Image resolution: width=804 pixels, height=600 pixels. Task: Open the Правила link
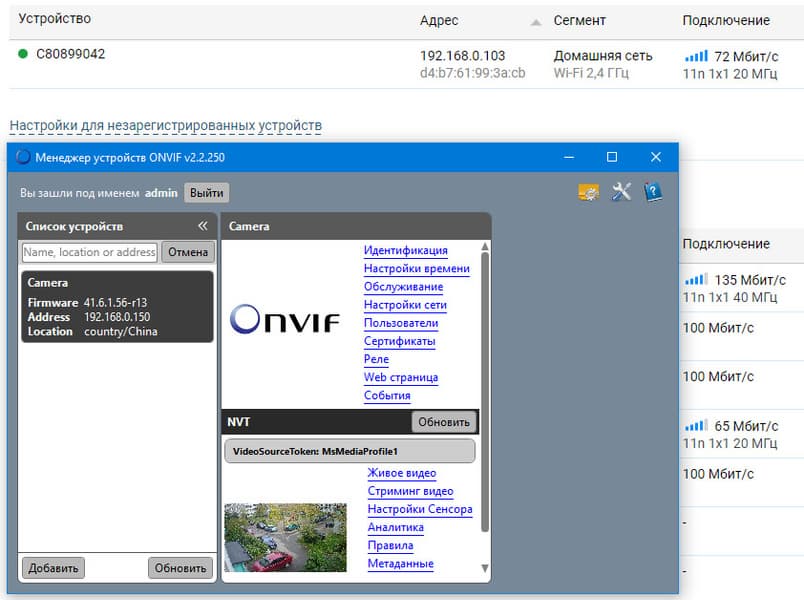click(390, 545)
